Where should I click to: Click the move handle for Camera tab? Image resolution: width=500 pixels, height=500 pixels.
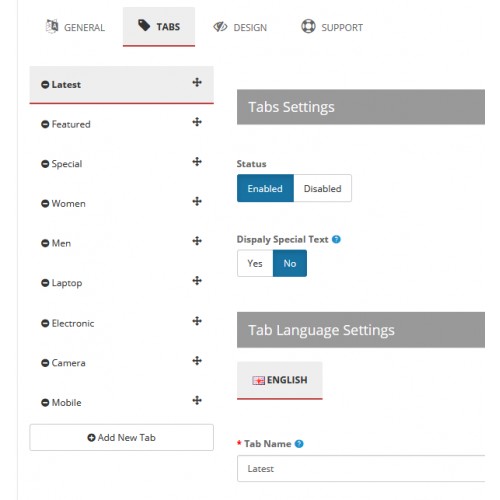click(197, 361)
